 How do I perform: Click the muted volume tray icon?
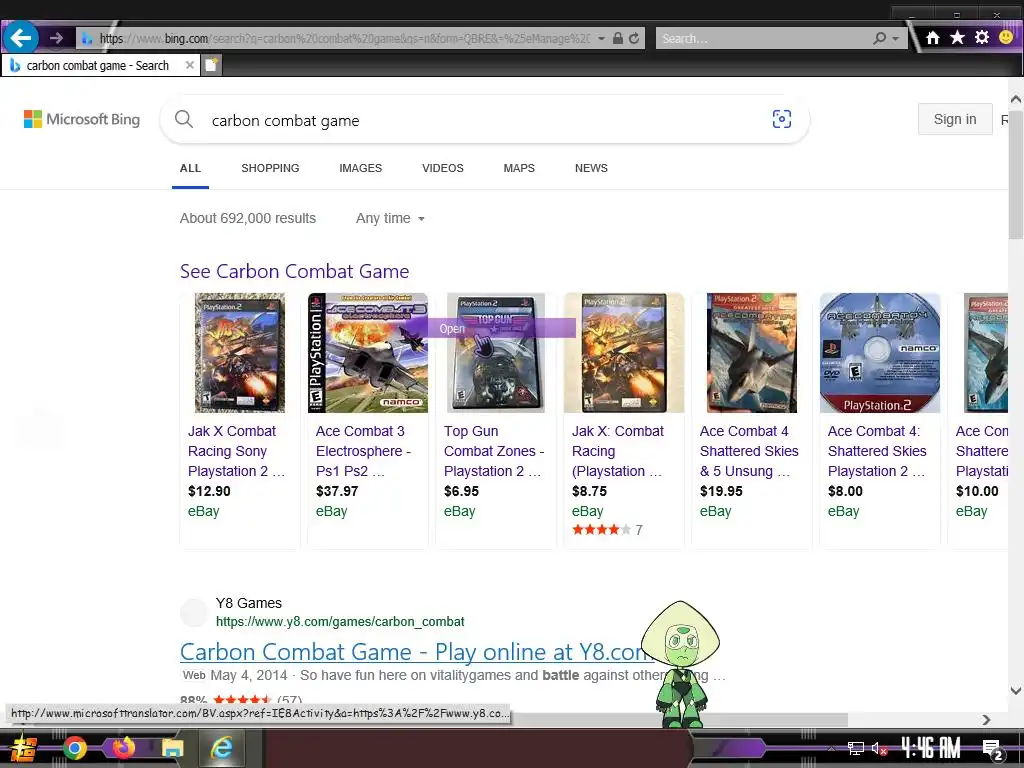[879, 748]
